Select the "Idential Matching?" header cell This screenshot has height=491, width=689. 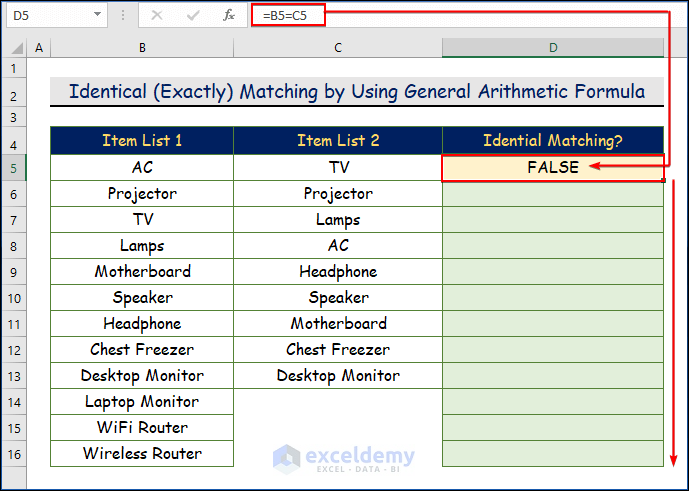coord(552,141)
